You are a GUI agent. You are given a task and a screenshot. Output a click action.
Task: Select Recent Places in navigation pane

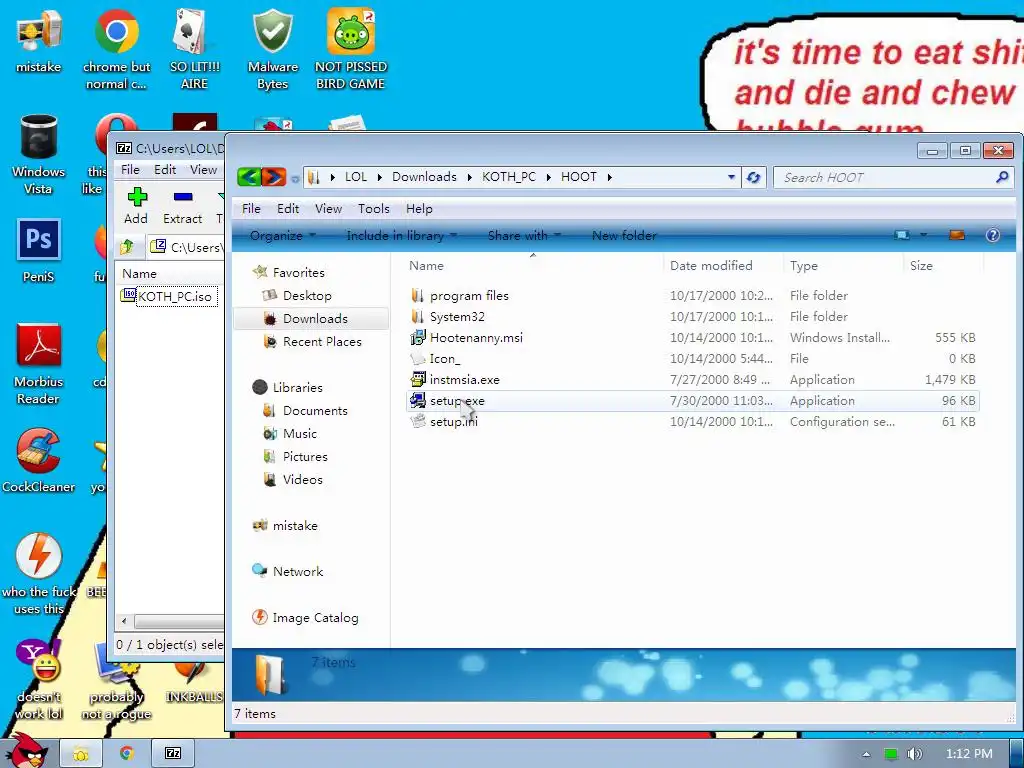[x=322, y=342]
